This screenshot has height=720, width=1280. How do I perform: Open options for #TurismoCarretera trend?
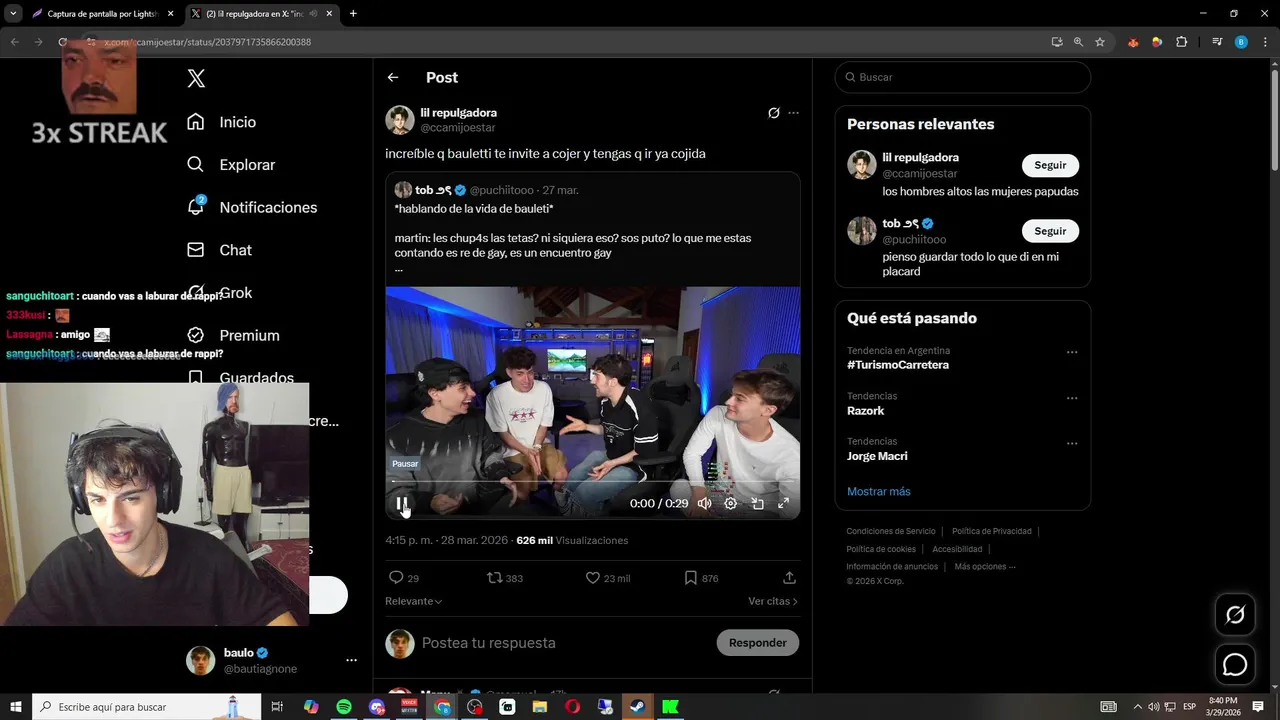coord(1072,352)
